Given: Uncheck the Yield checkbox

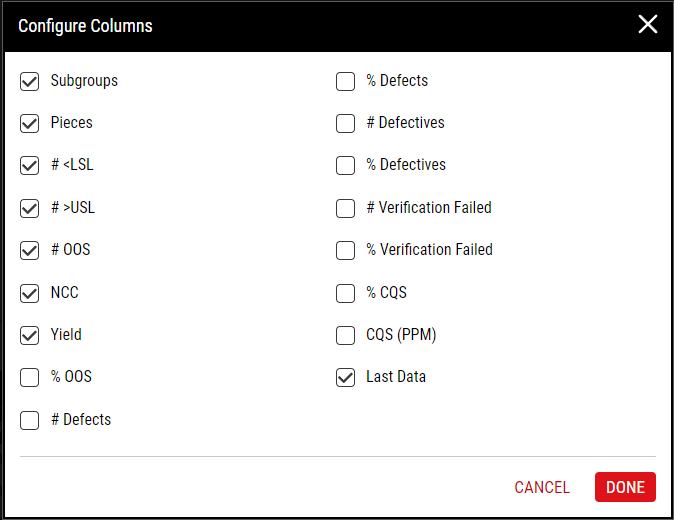Looking at the screenshot, I should 29,336.
